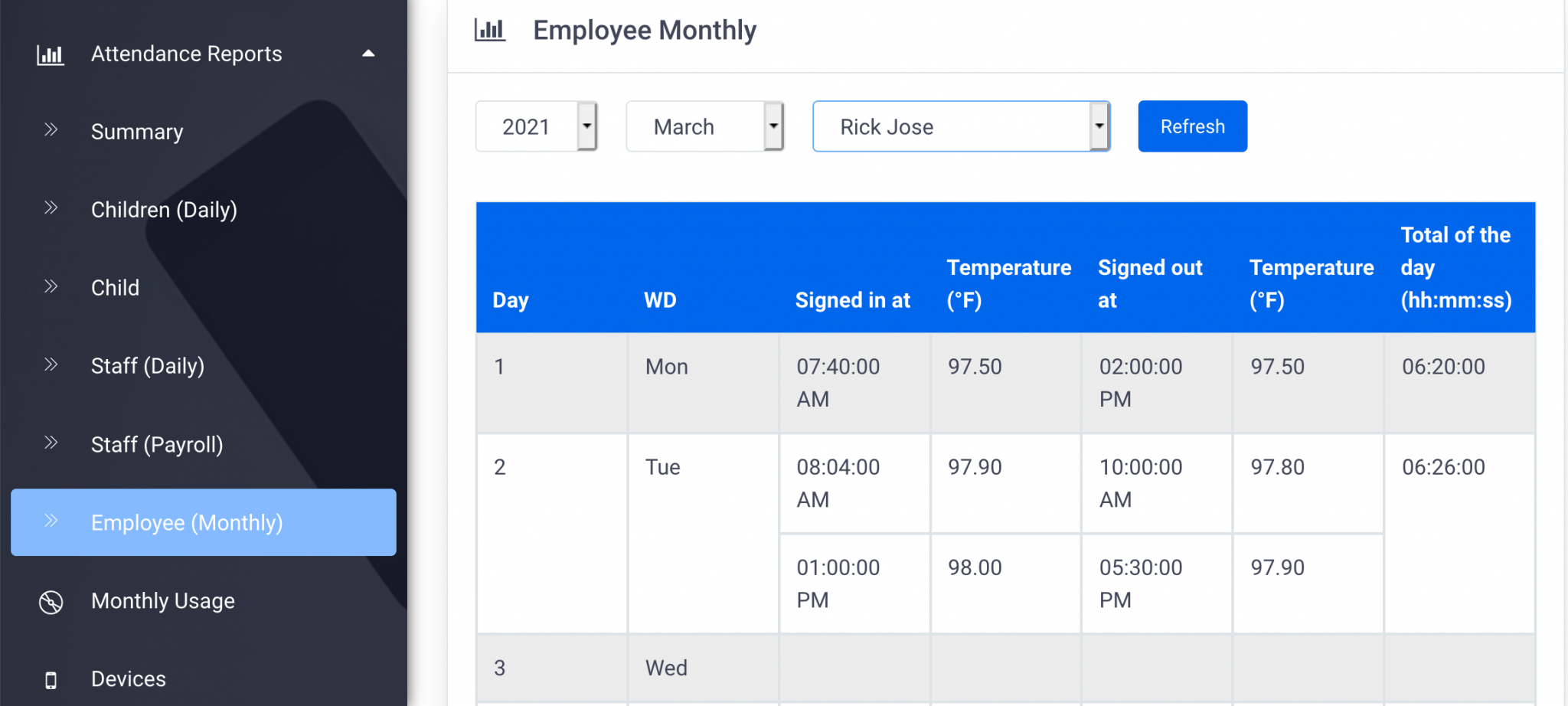
Task: Collapse the Attendance Reports section
Action: point(368,54)
